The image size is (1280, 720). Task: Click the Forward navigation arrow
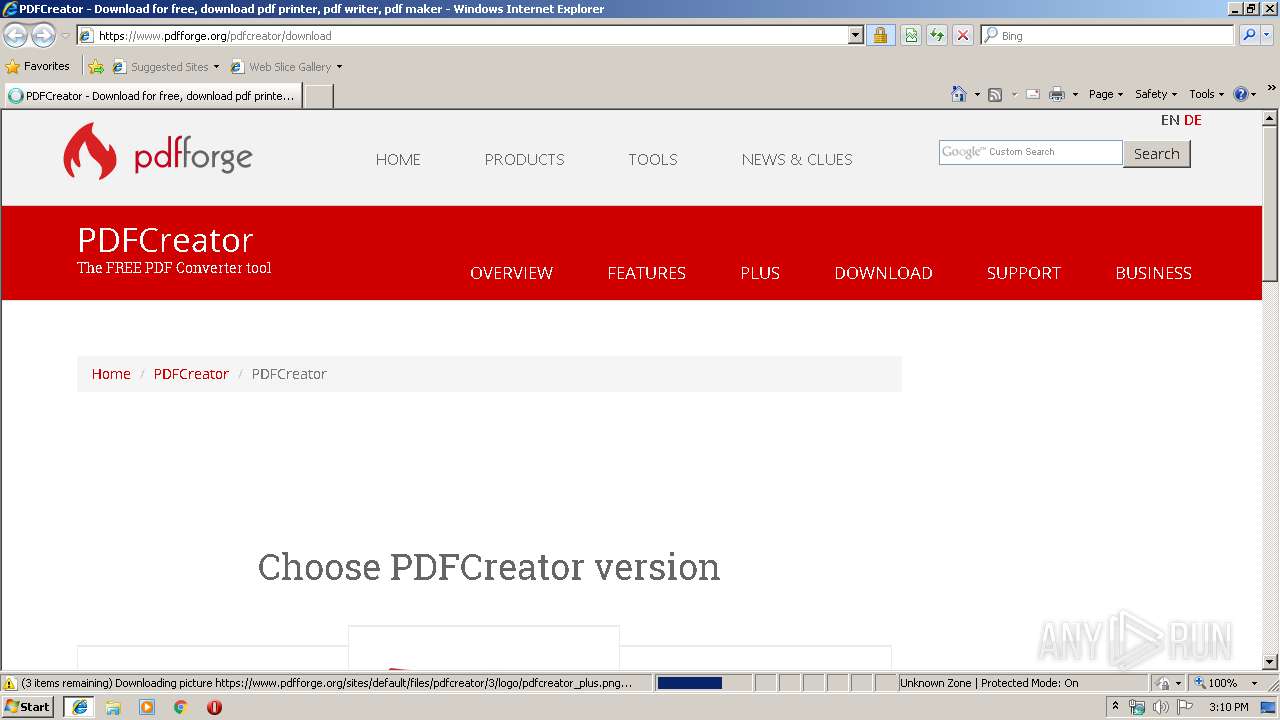point(43,35)
